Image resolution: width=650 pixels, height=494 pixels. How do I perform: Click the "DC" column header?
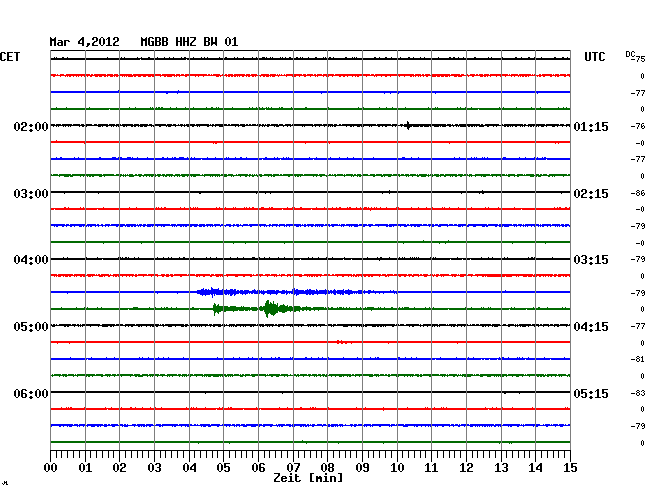[630, 54]
